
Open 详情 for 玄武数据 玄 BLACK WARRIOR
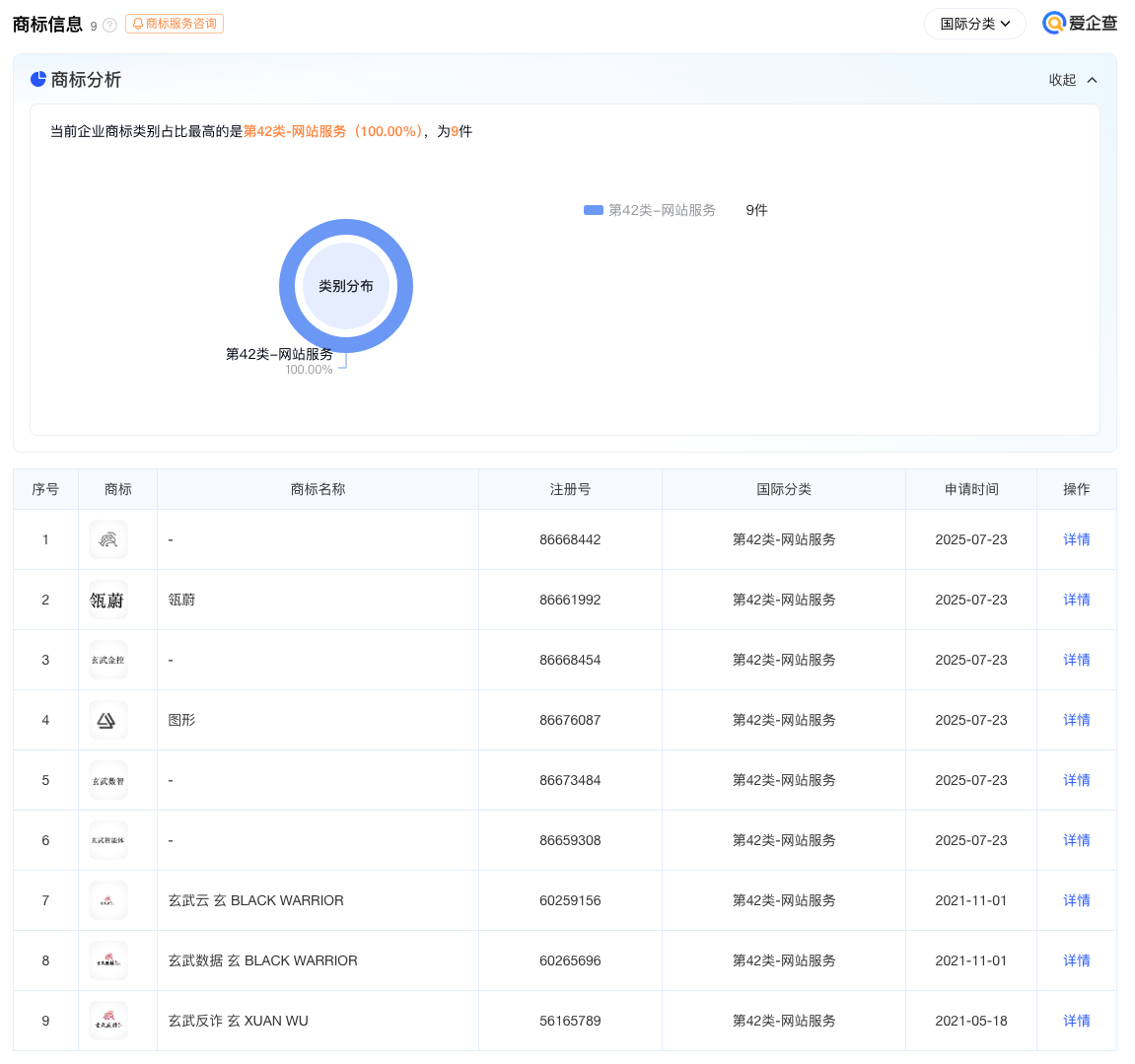coord(1076,960)
